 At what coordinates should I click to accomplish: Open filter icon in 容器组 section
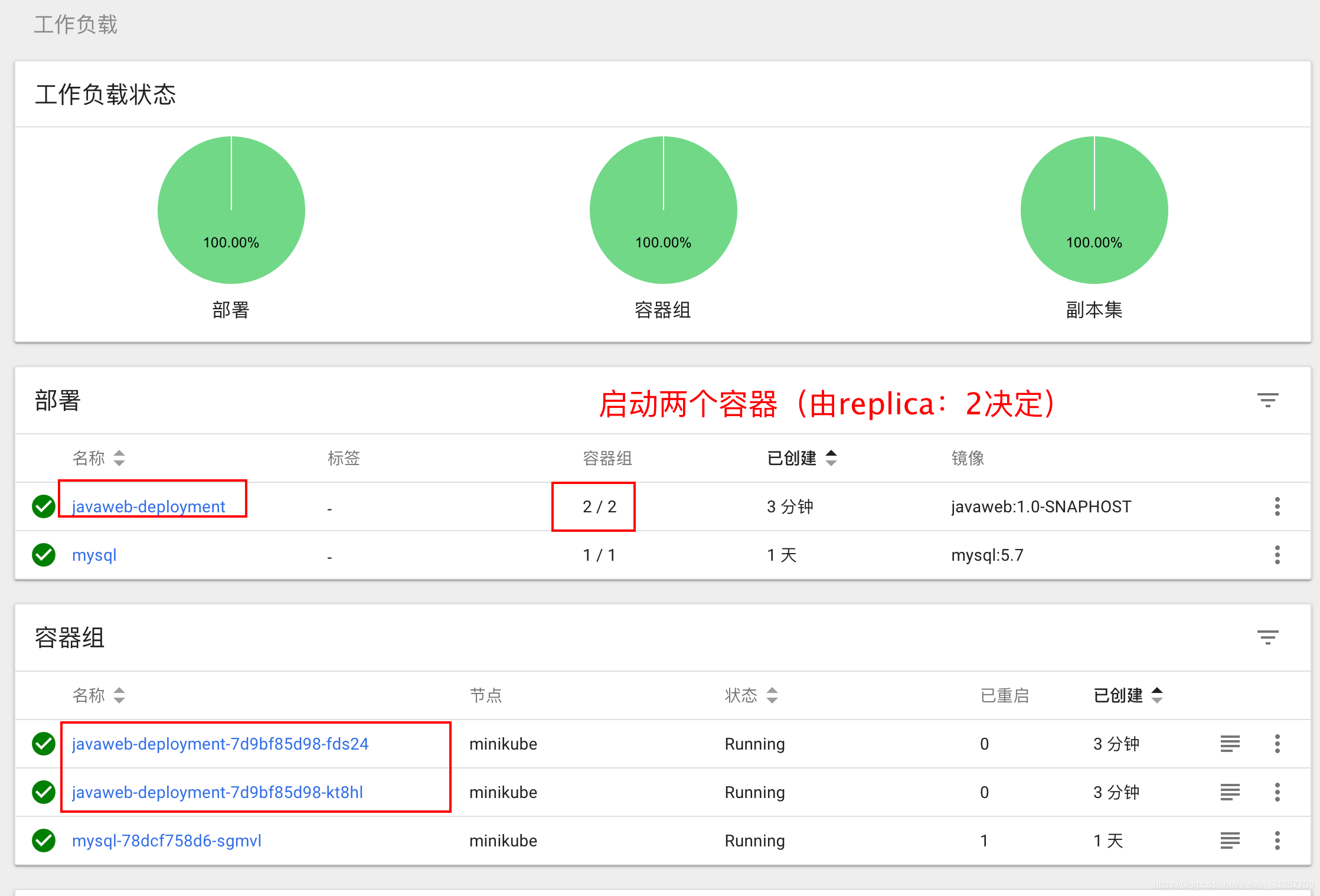tap(1267, 637)
